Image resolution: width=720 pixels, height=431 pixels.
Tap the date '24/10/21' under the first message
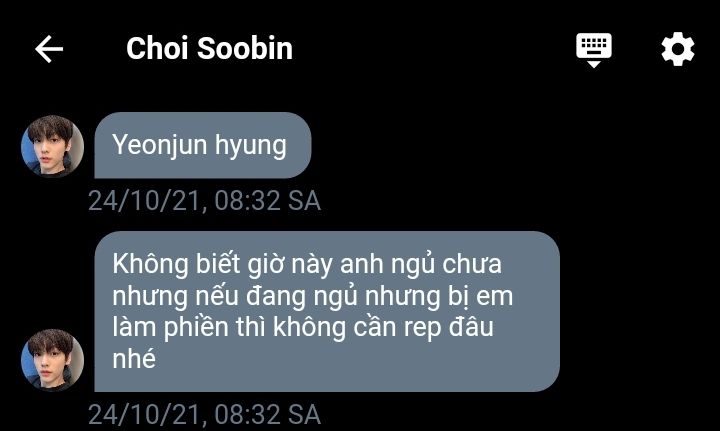click(145, 201)
